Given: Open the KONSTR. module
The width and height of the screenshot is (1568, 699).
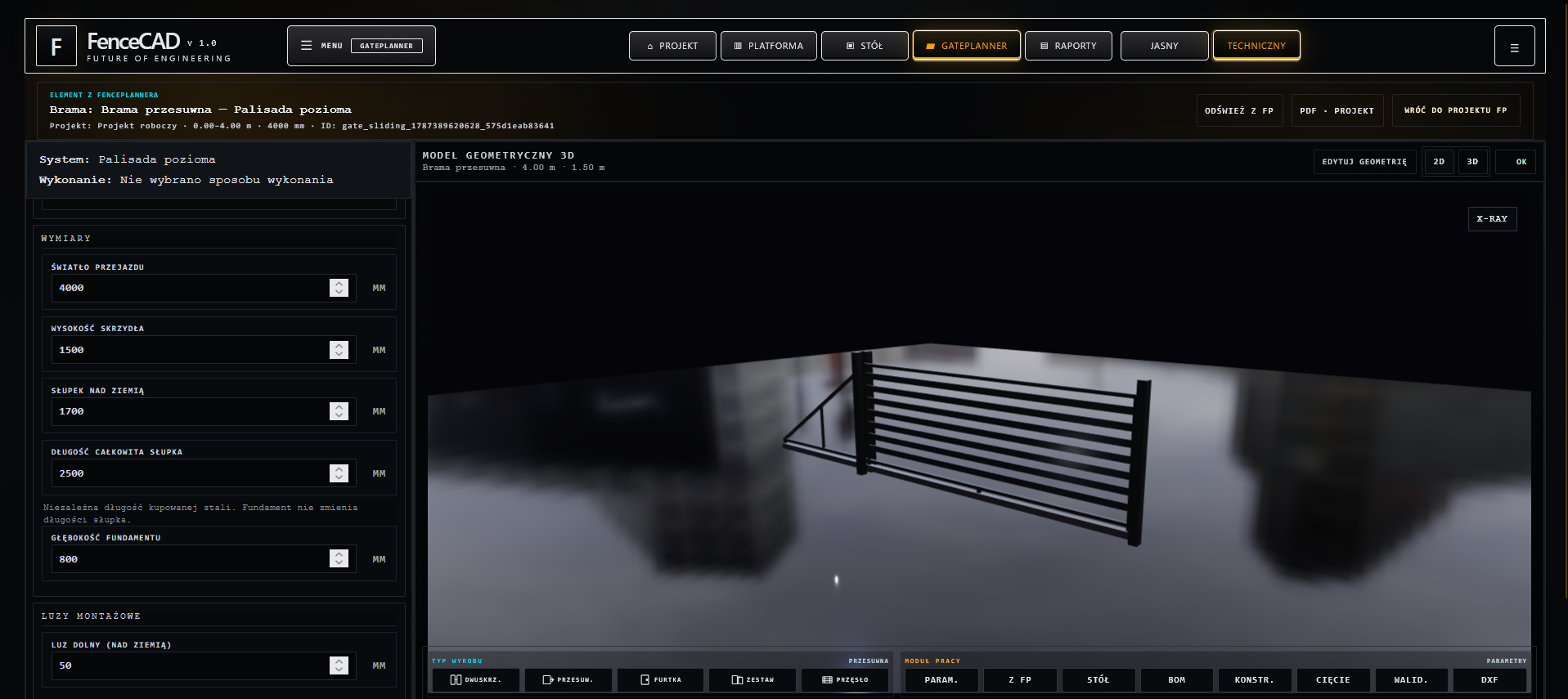Looking at the screenshot, I should pyautogui.click(x=1254, y=680).
